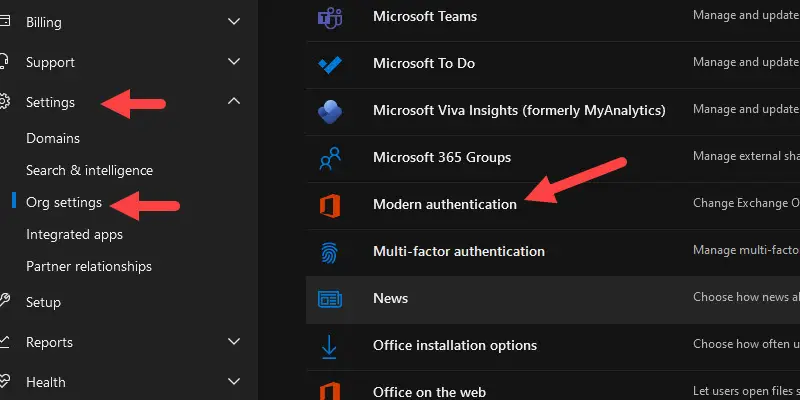Click the Office icon beside Modern authentication

(330, 206)
